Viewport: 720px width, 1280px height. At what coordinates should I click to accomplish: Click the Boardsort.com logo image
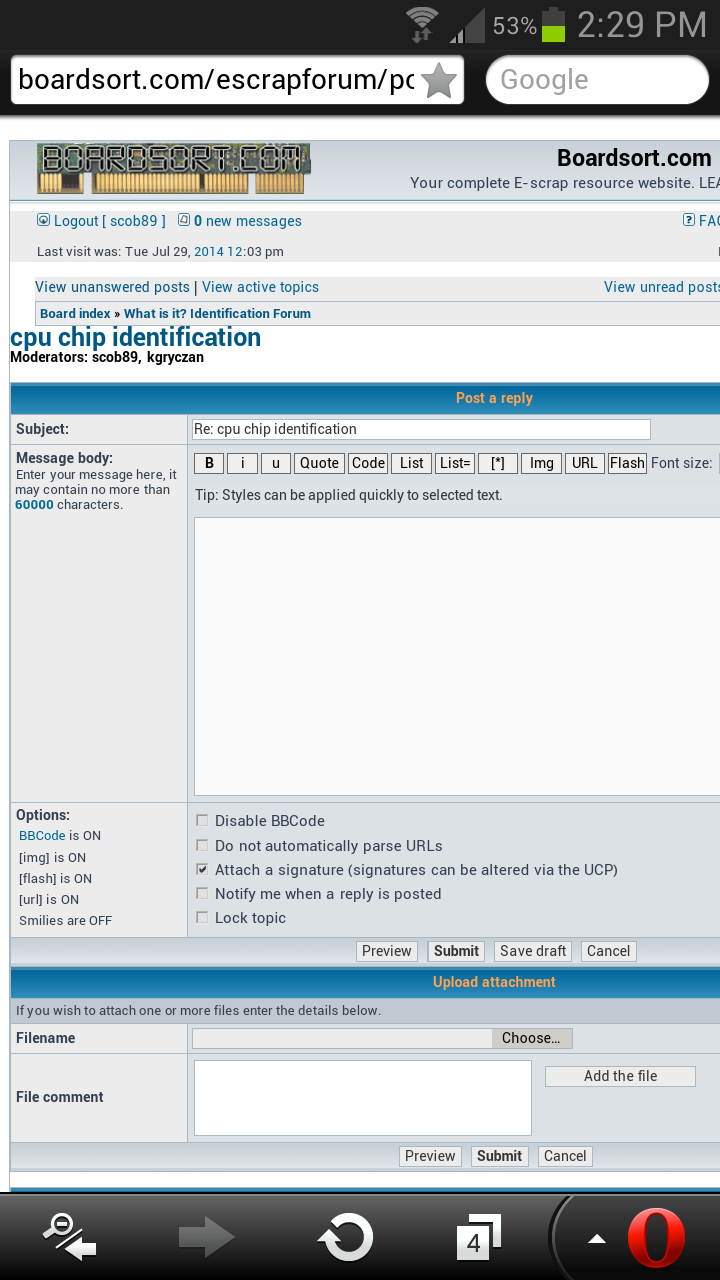click(173, 169)
